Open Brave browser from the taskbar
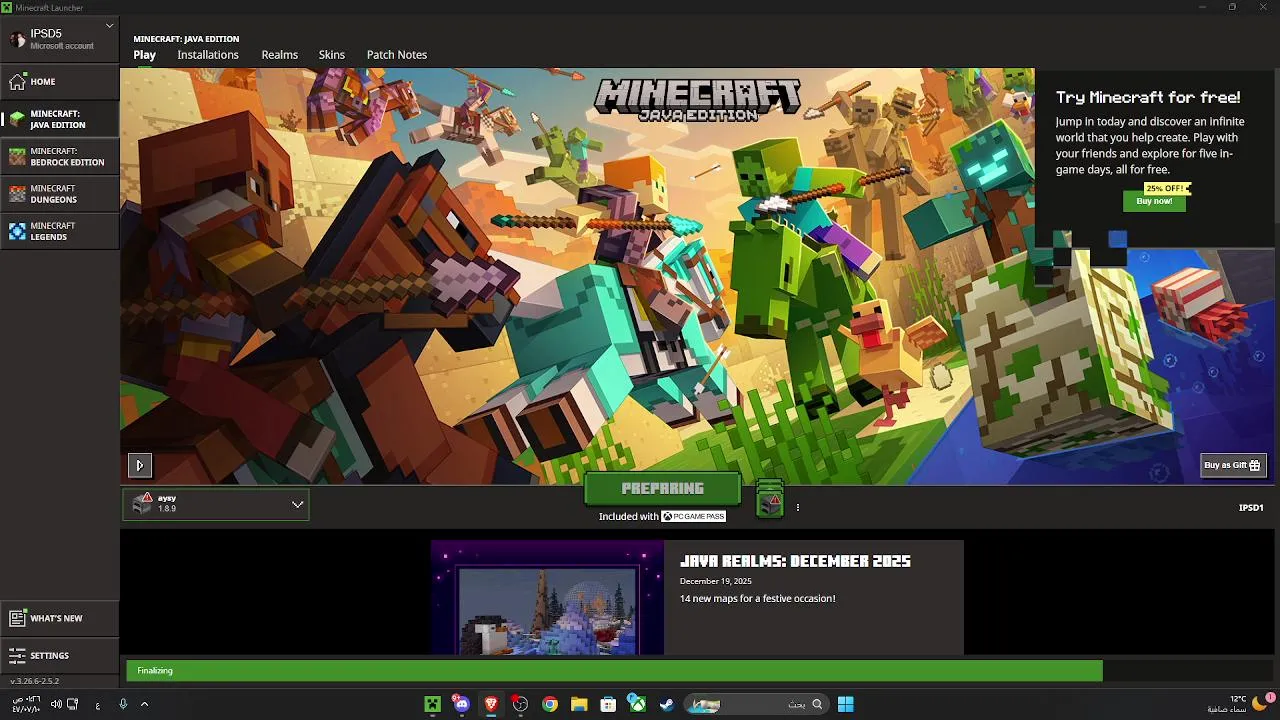 (x=491, y=704)
